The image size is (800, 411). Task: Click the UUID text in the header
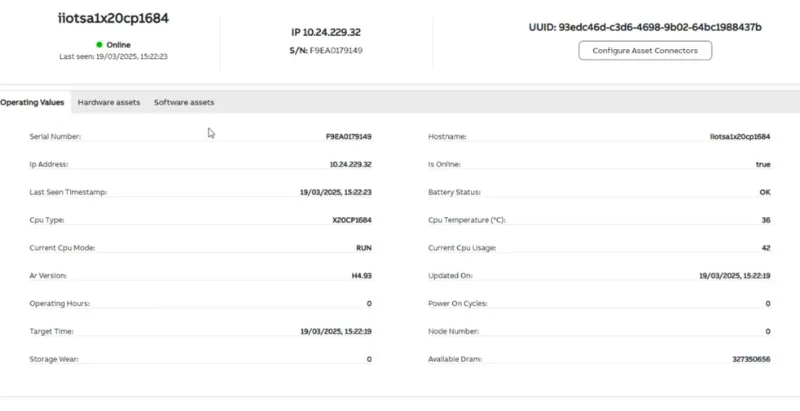645,26
